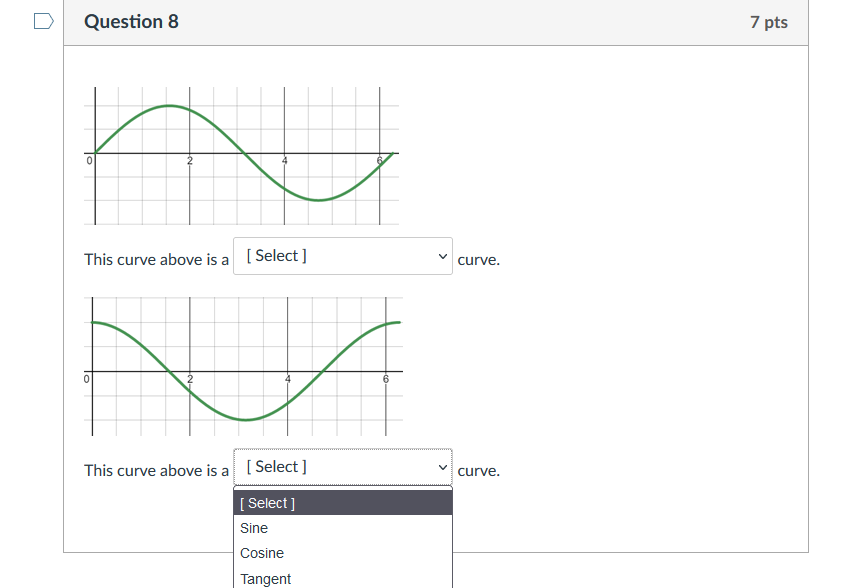The height and width of the screenshot is (588, 867).
Task: Click the word 'curve.' after the first dropdown
Action: pos(479,259)
